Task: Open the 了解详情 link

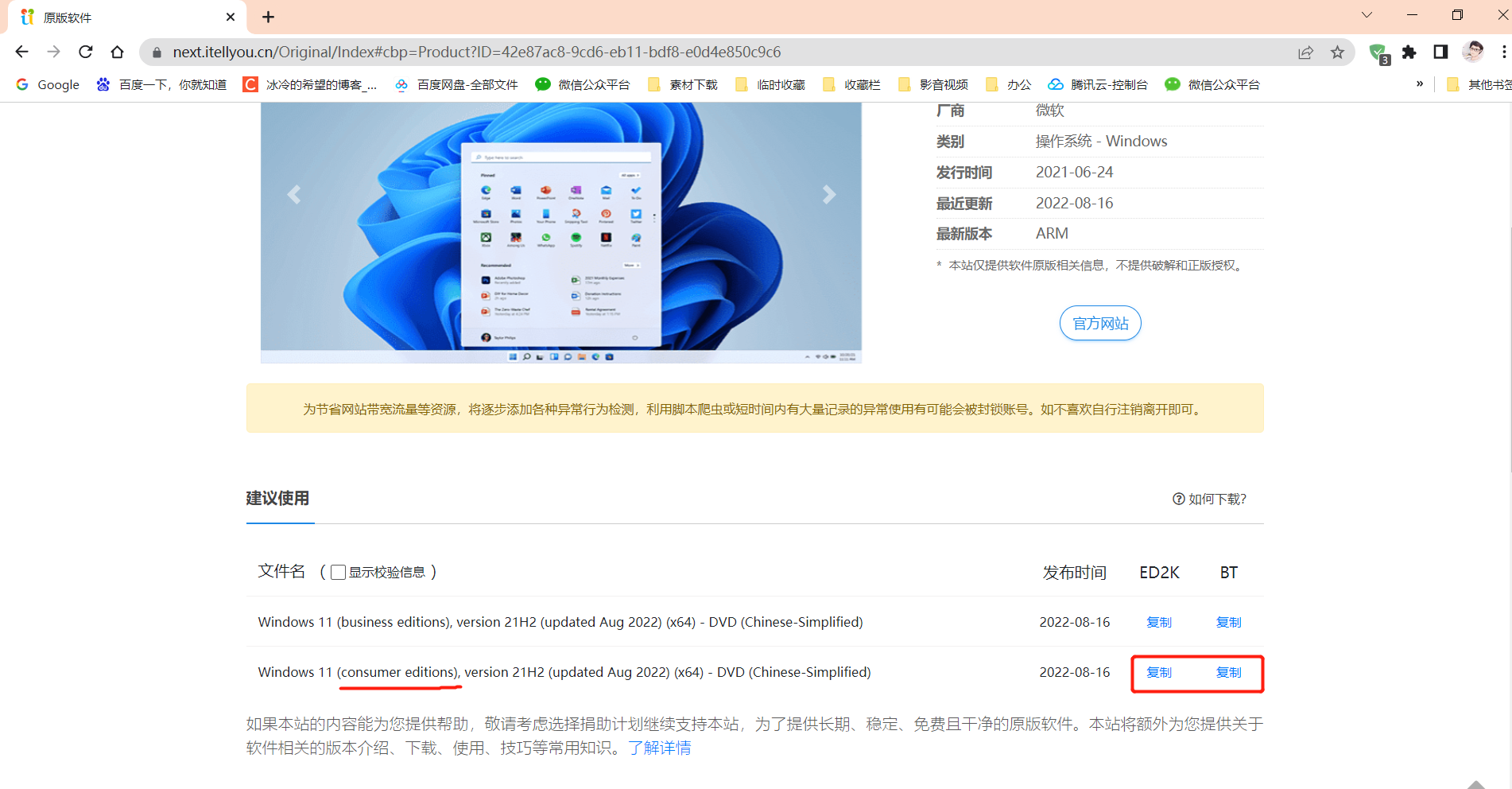Action: 660,748
